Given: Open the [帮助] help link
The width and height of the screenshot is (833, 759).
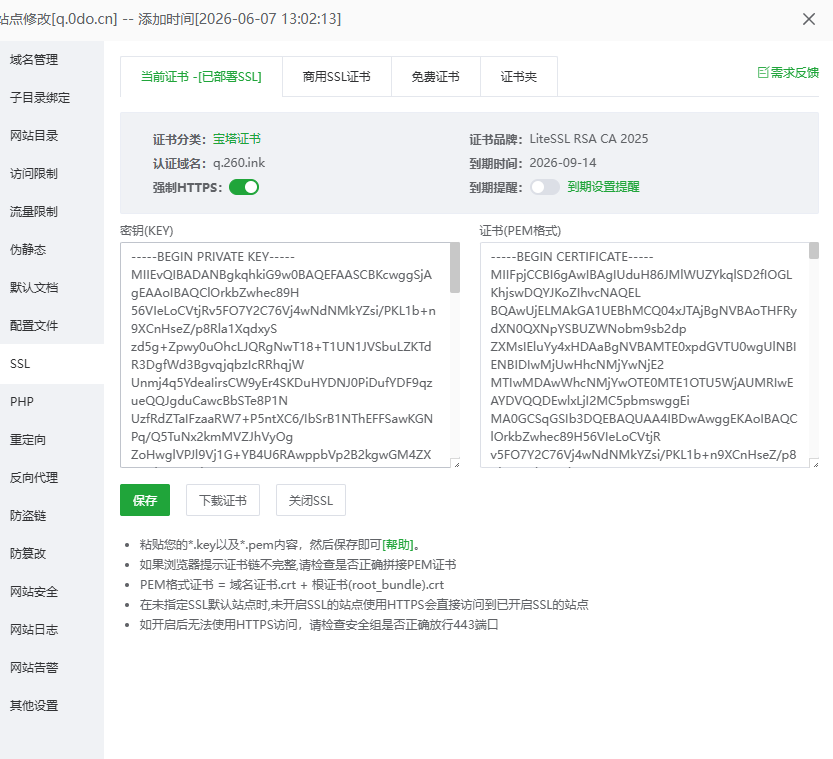Looking at the screenshot, I should (398, 544).
